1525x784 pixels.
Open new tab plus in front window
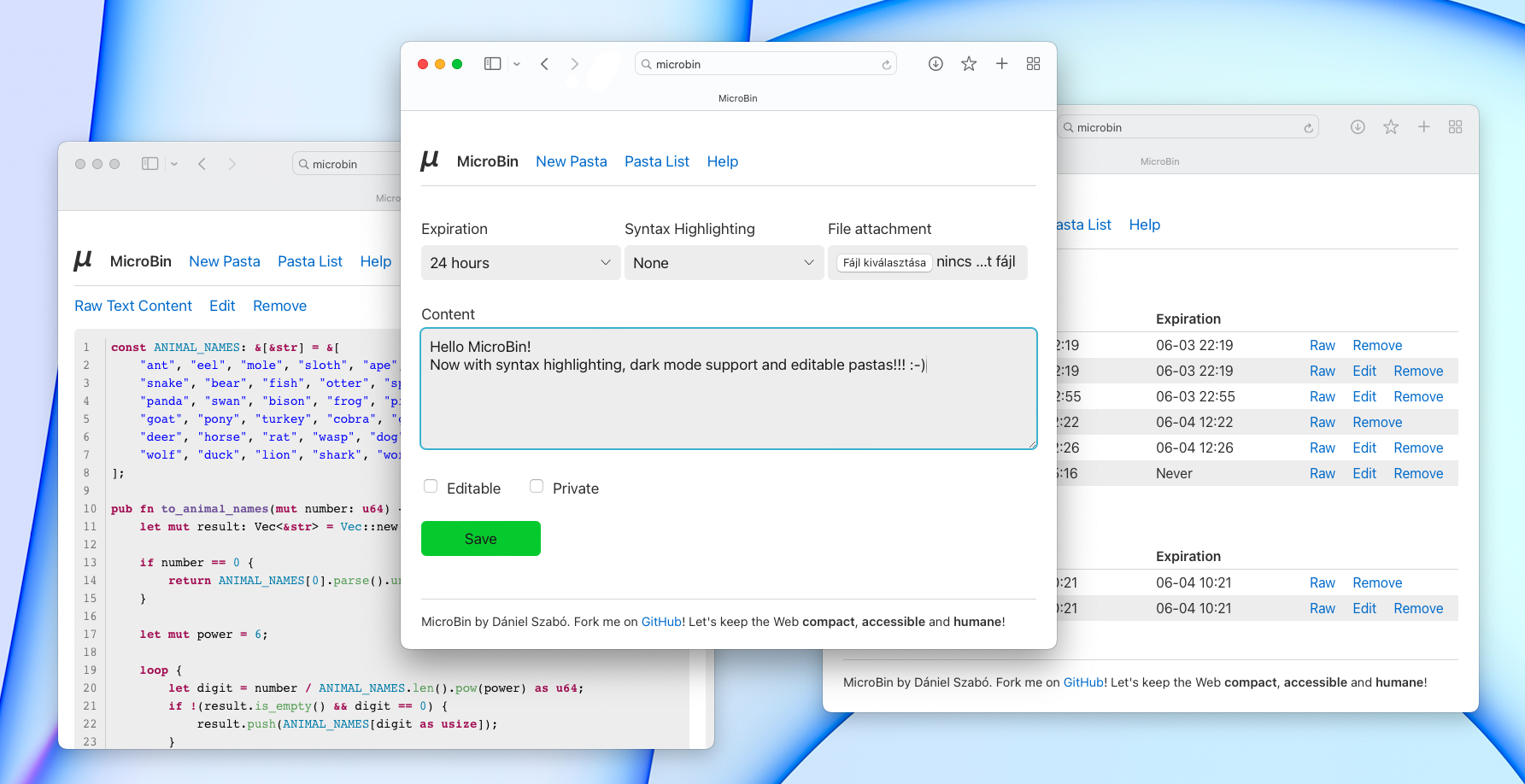coord(1002,64)
